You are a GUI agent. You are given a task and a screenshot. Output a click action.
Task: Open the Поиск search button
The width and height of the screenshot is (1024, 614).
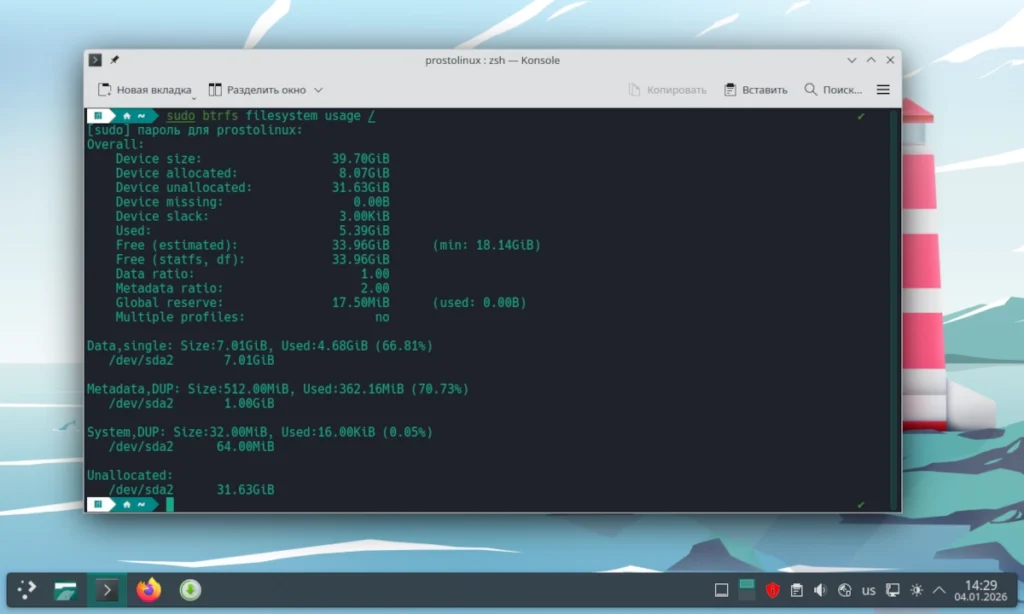tap(833, 90)
